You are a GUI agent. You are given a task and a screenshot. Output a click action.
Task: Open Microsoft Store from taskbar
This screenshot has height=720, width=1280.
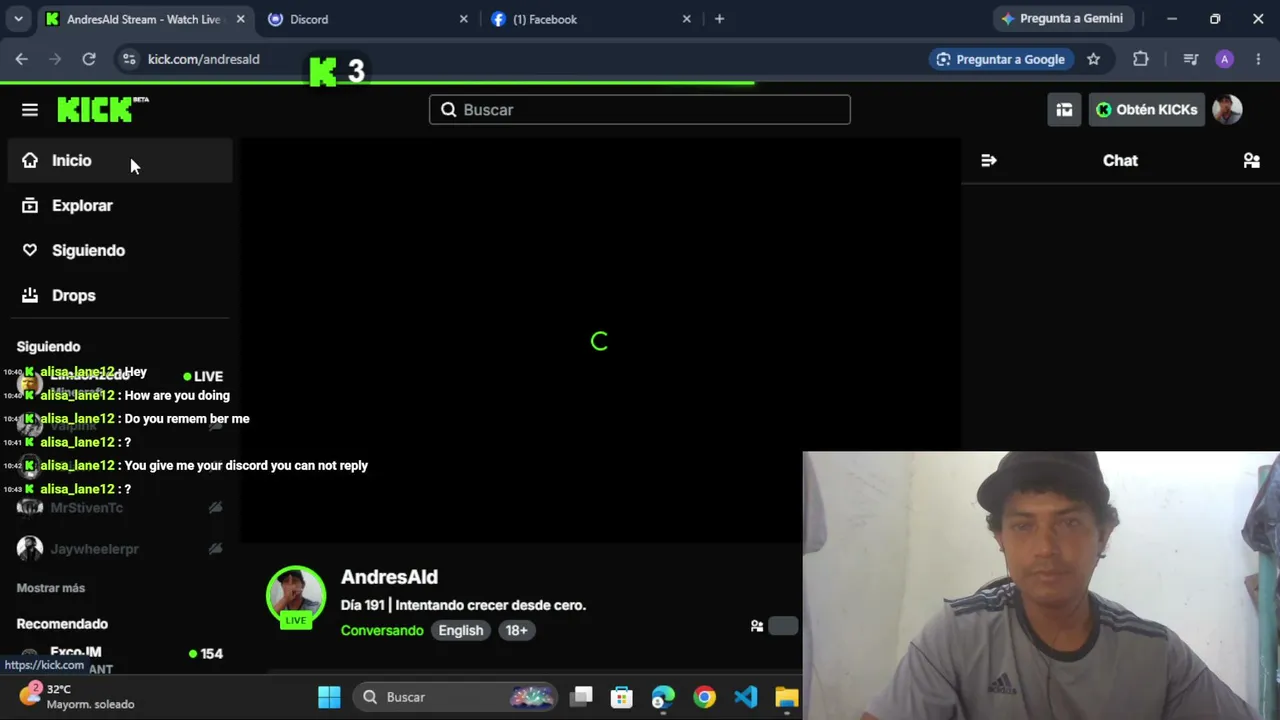pyautogui.click(x=622, y=697)
